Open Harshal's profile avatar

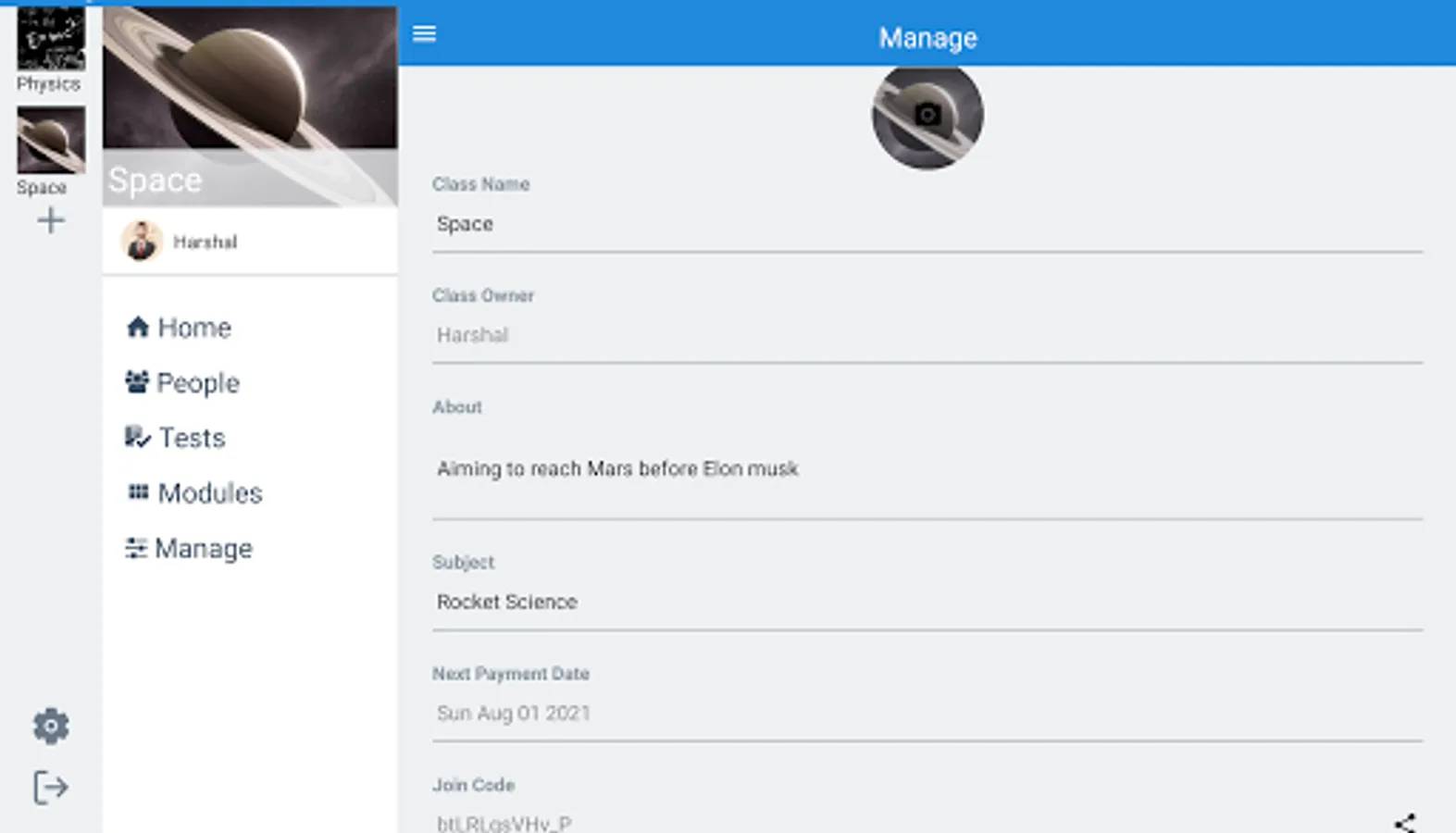(142, 242)
